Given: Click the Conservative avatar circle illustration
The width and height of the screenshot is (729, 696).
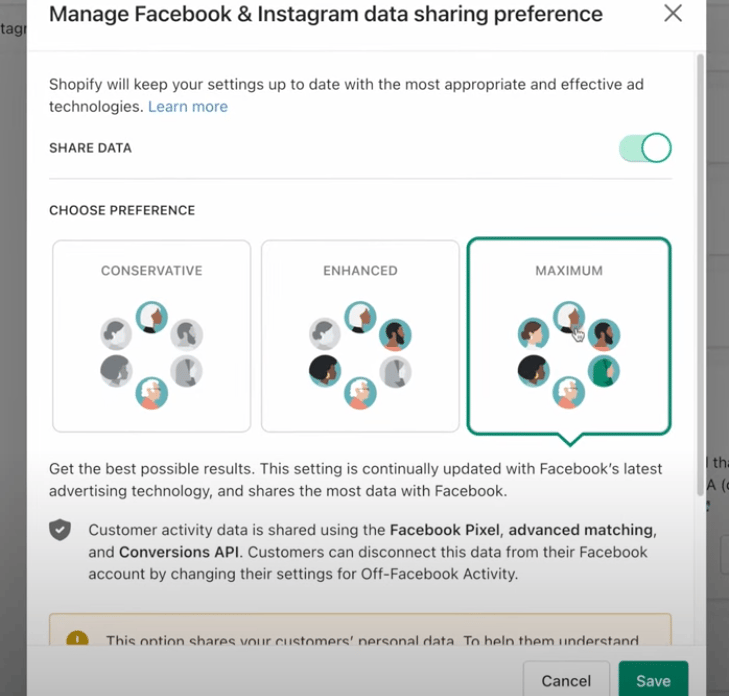Looking at the screenshot, I should click(x=151, y=355).
